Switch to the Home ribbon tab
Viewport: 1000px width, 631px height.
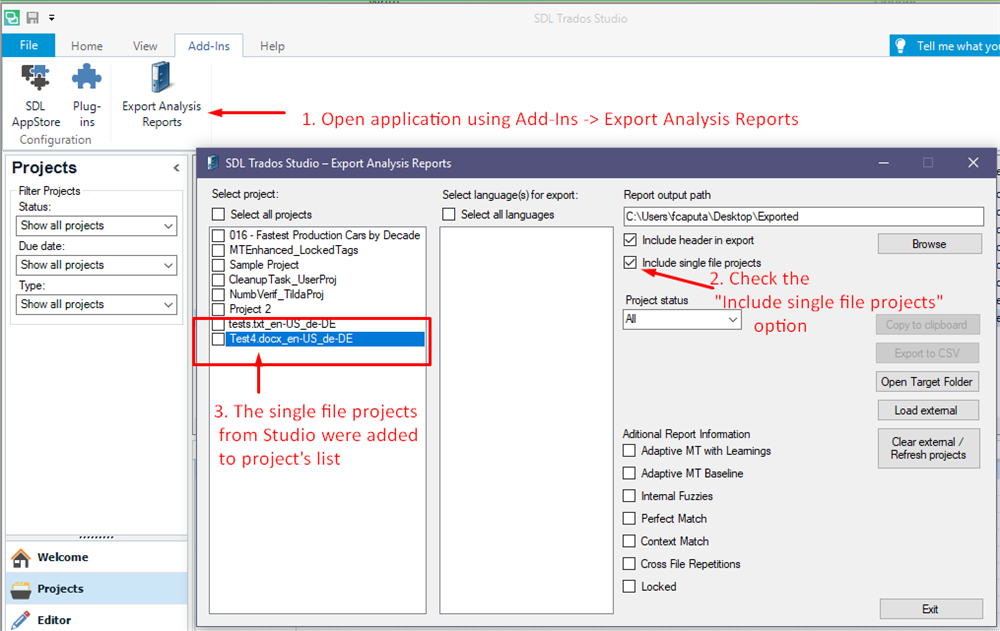coord(87,46)
